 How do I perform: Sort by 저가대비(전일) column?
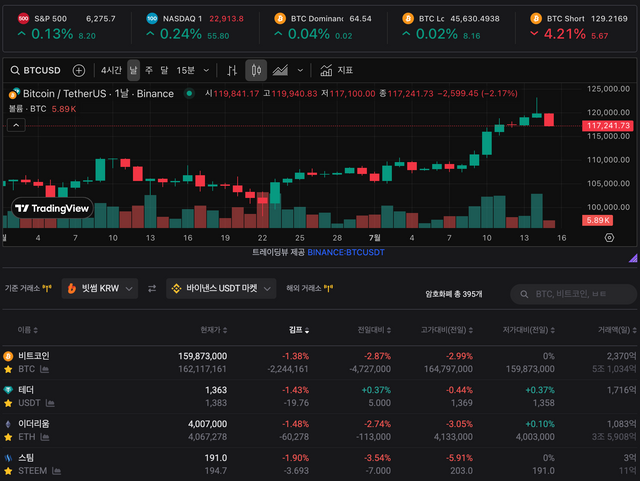(x=529, y=330)
